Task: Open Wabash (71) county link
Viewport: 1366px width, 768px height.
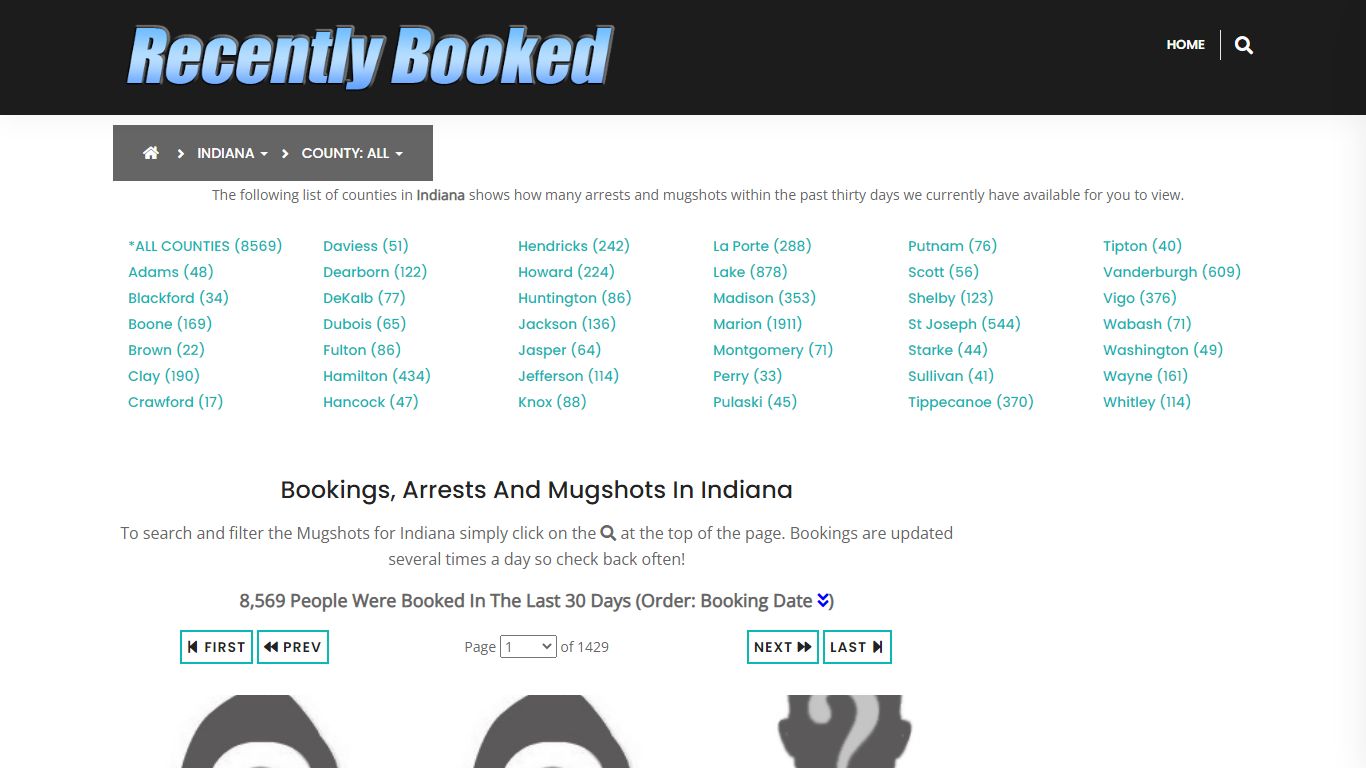Action: click(x=1148, y=324)
